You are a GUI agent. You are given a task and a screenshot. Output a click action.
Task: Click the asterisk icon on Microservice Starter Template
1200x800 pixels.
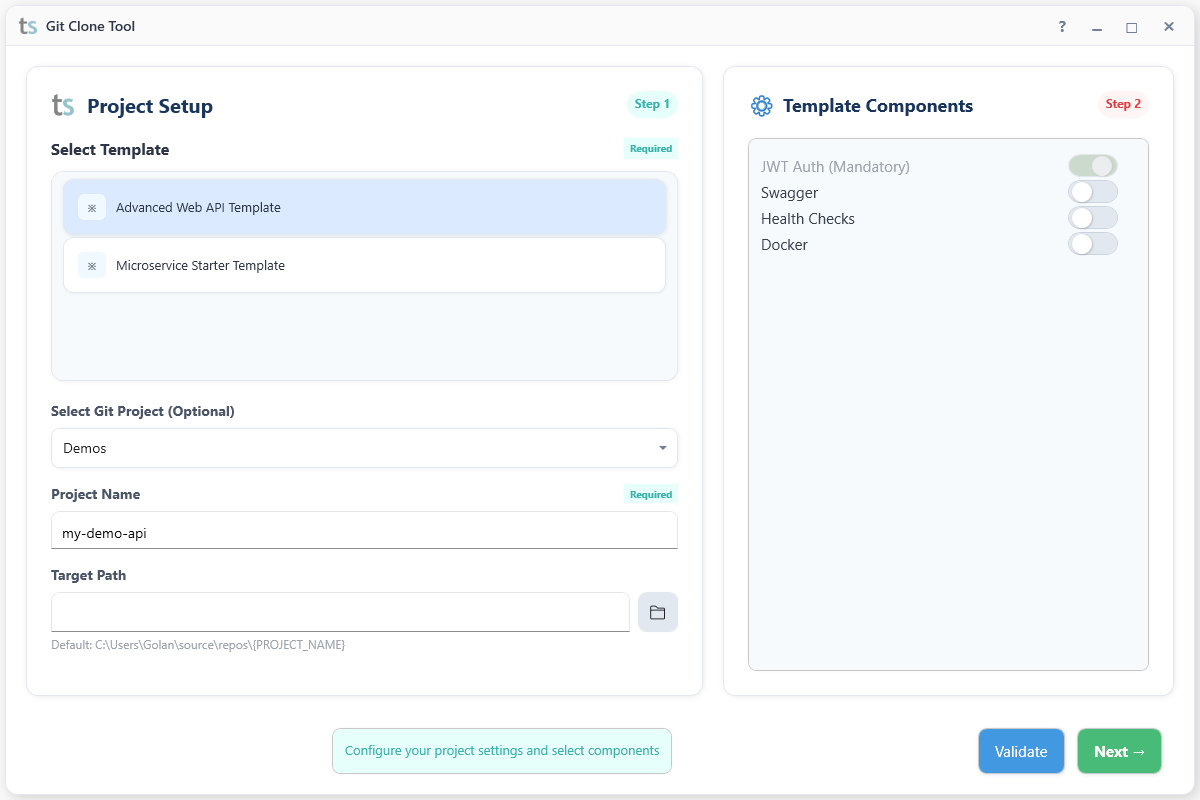click(91, 265)
